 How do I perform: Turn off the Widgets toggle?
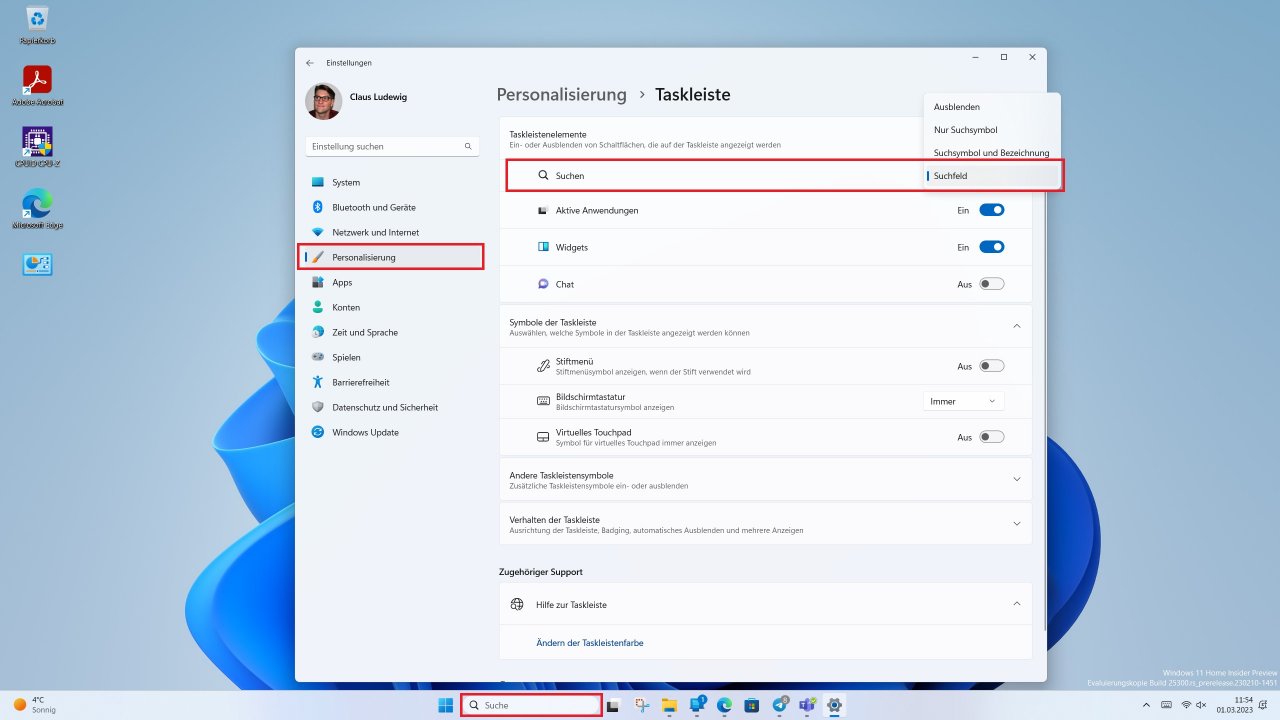(x=991, y=247)
